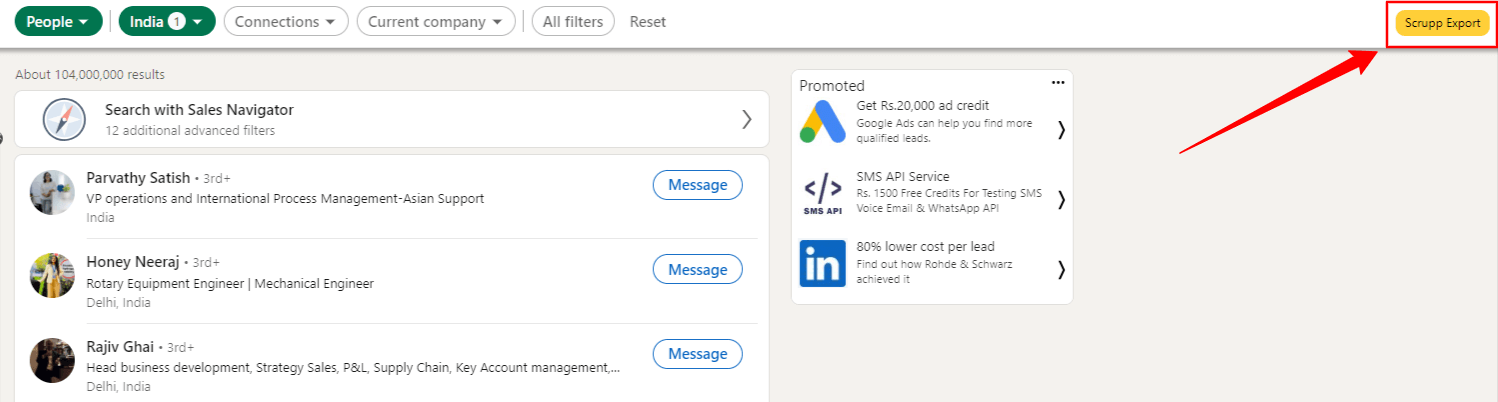
Task: Expand the Search with Sales Navigator arrow
Action: pos(746,120)
